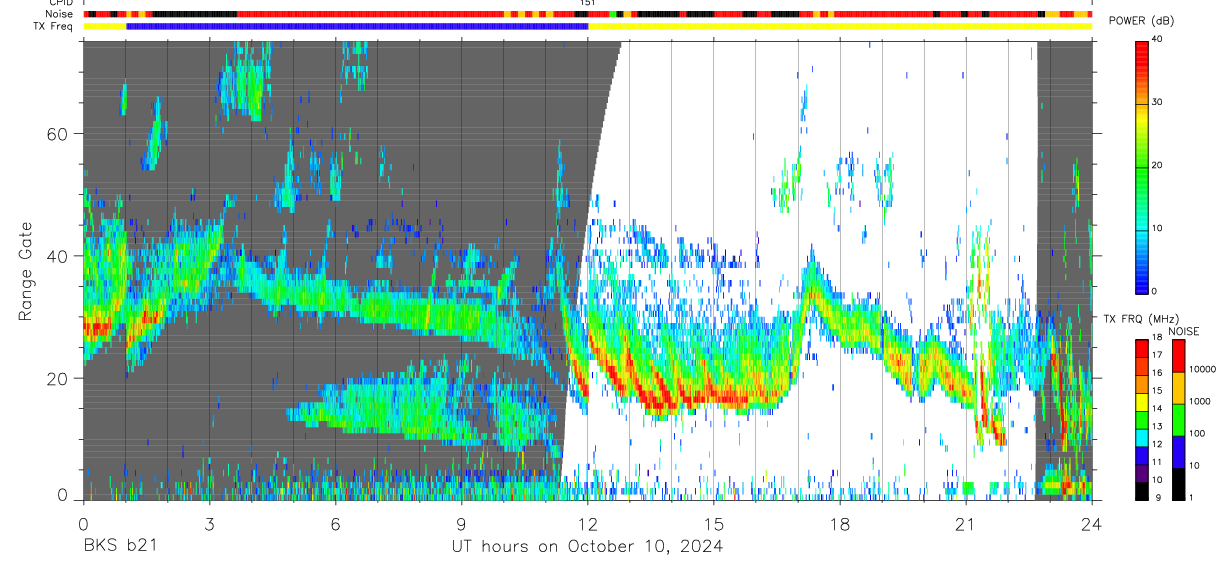Click the 40 tick on the POWER scale
The height and width of the screenshot is (567, 1228).
pyautogui.click(x=1156, y=40)
